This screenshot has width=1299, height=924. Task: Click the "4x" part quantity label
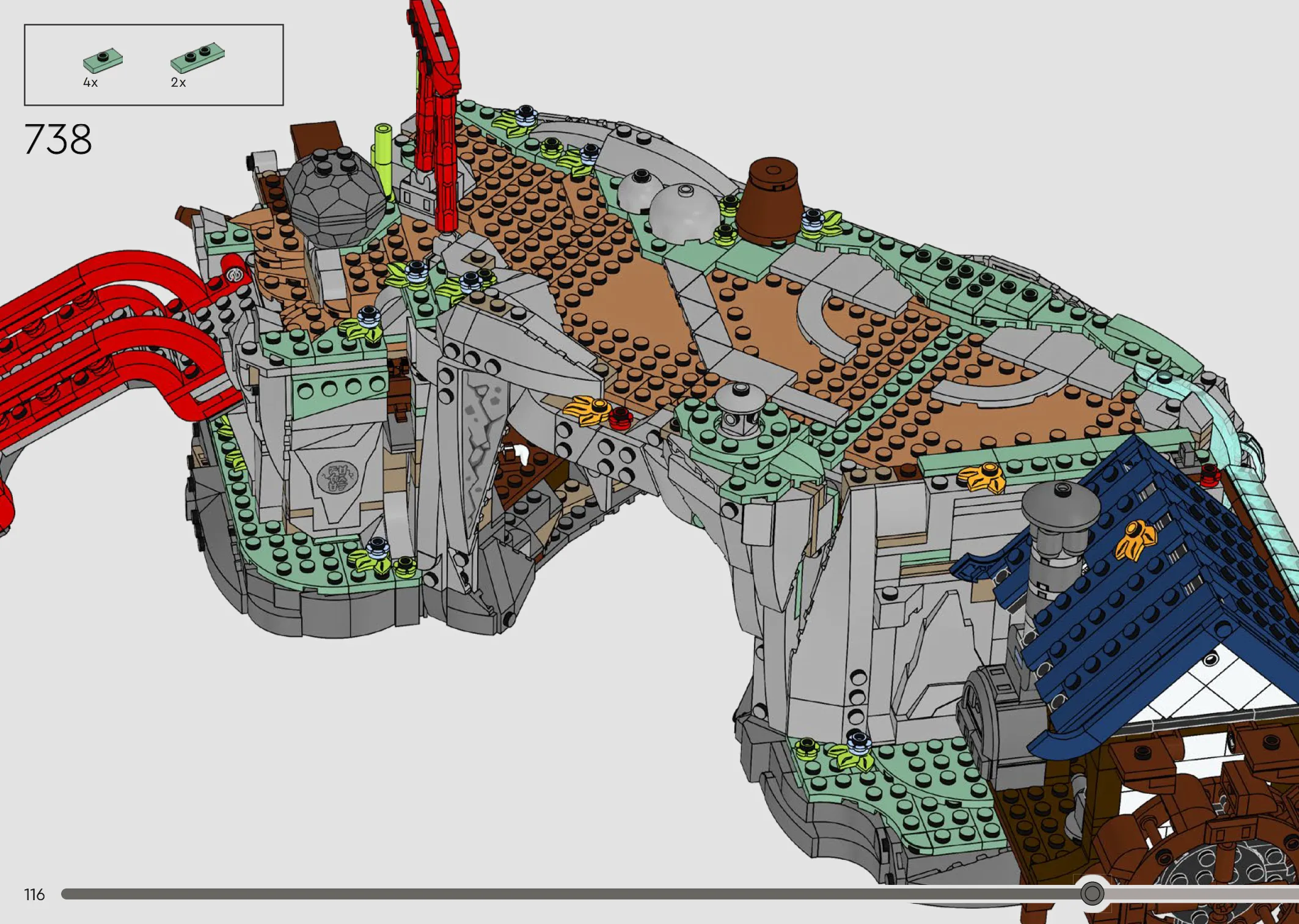(90, 82)
